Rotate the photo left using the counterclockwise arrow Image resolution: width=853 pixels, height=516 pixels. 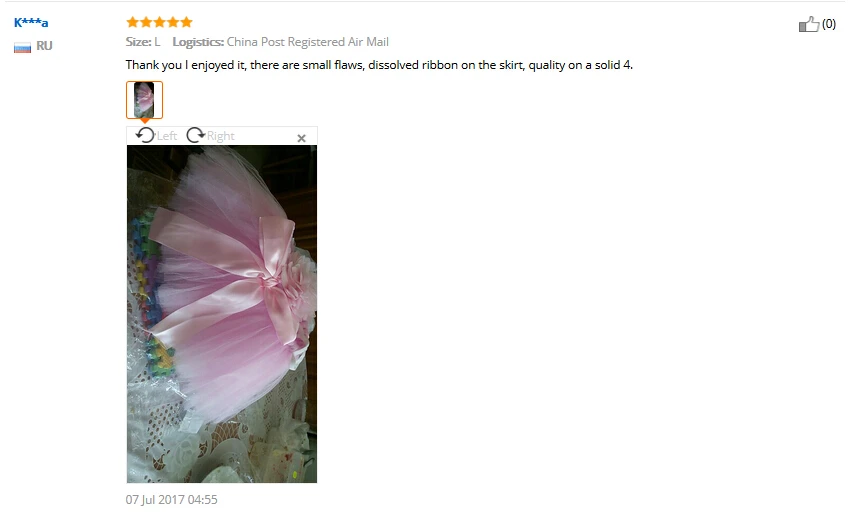(x=145, y=135)
